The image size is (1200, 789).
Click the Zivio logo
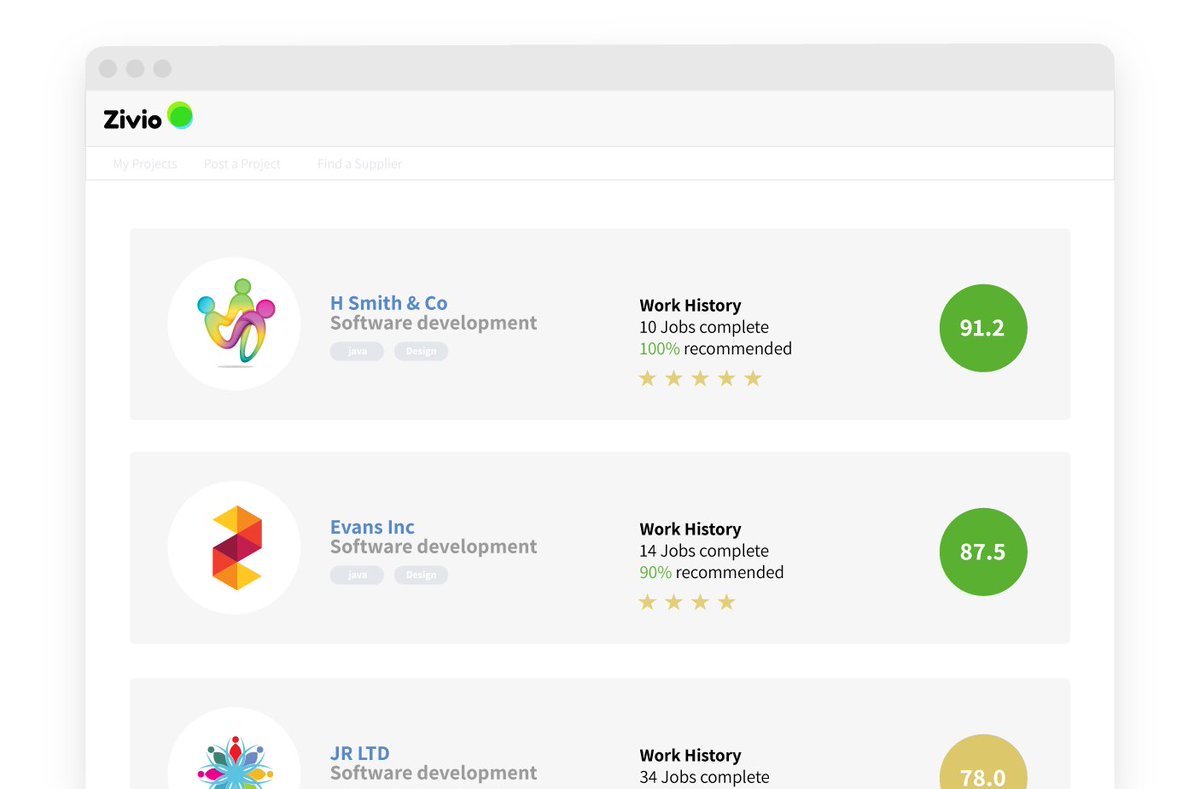pos(148,118)
